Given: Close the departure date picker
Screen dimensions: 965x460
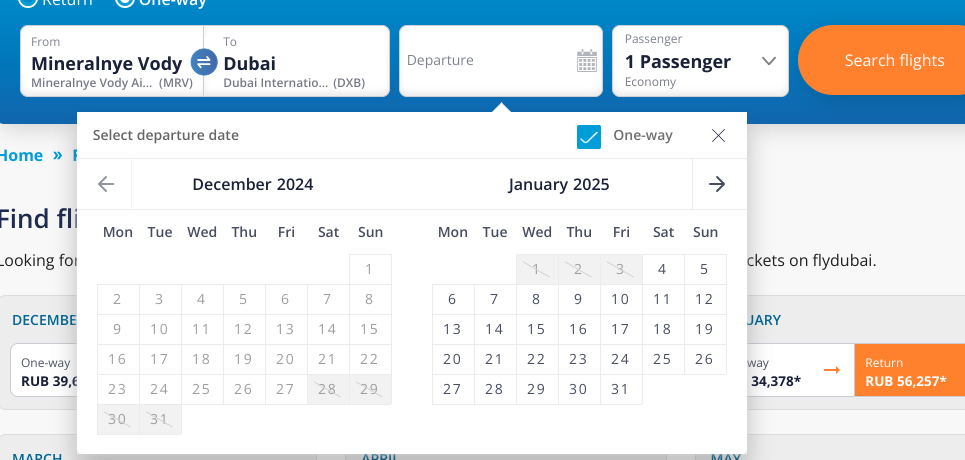Looking at the screenshot, I should pyautogui.click(x=718, y=135).
